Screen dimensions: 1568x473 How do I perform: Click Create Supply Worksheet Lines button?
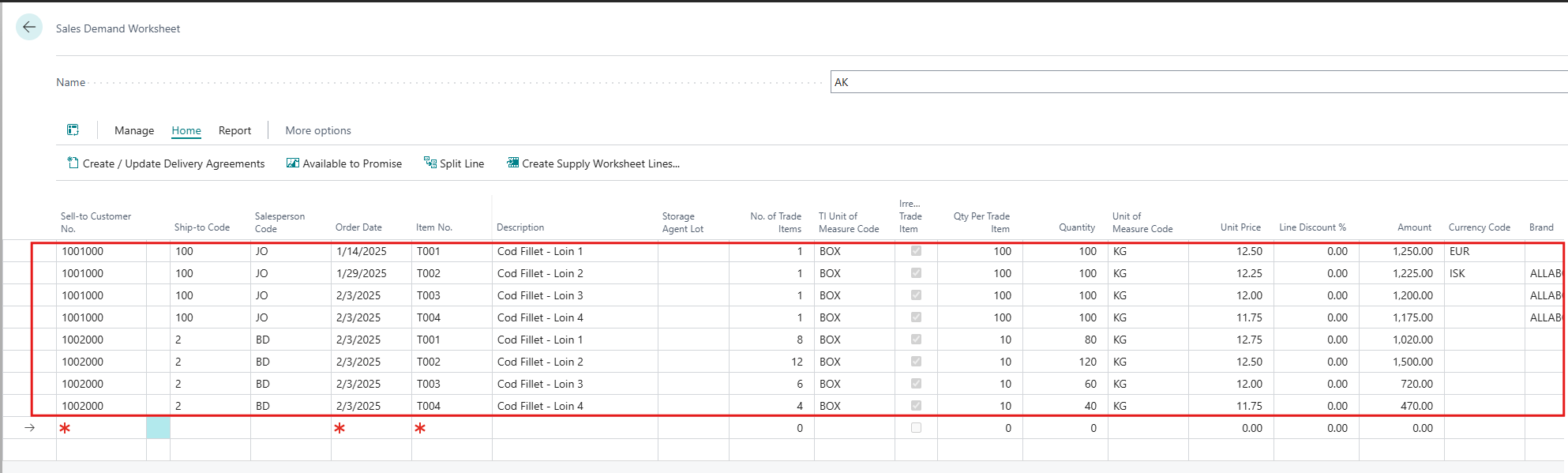(x=600, y=163)
